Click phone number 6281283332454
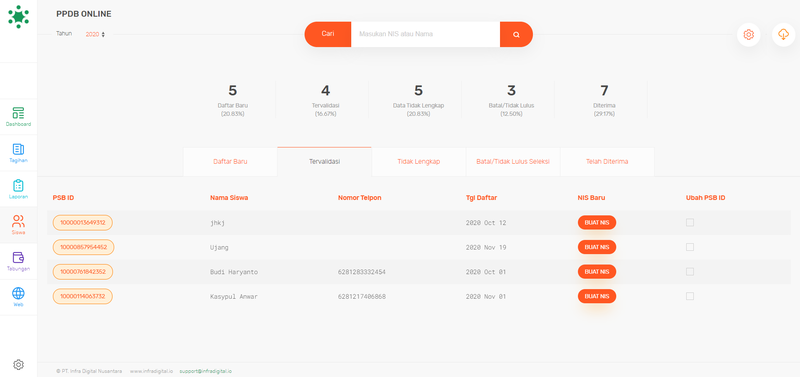This screenshot has width=800, height=377. [361, 272]
